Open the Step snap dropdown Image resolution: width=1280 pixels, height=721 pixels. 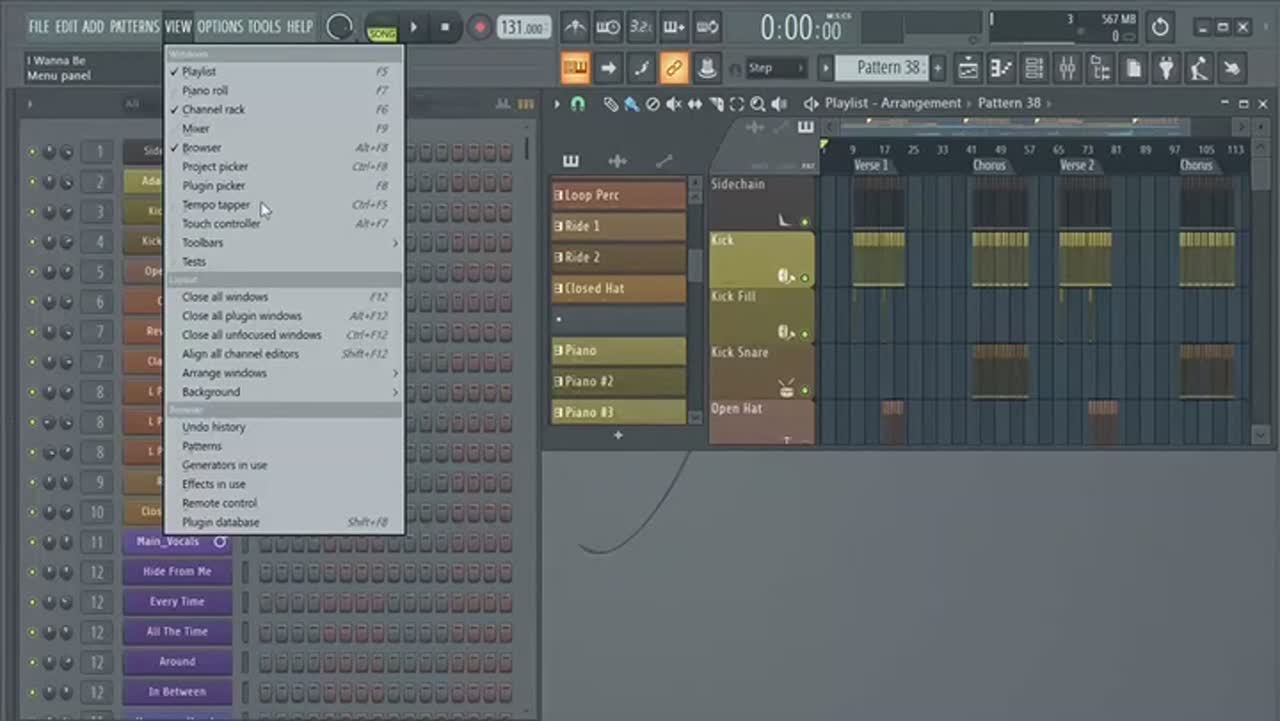point(776,68)
